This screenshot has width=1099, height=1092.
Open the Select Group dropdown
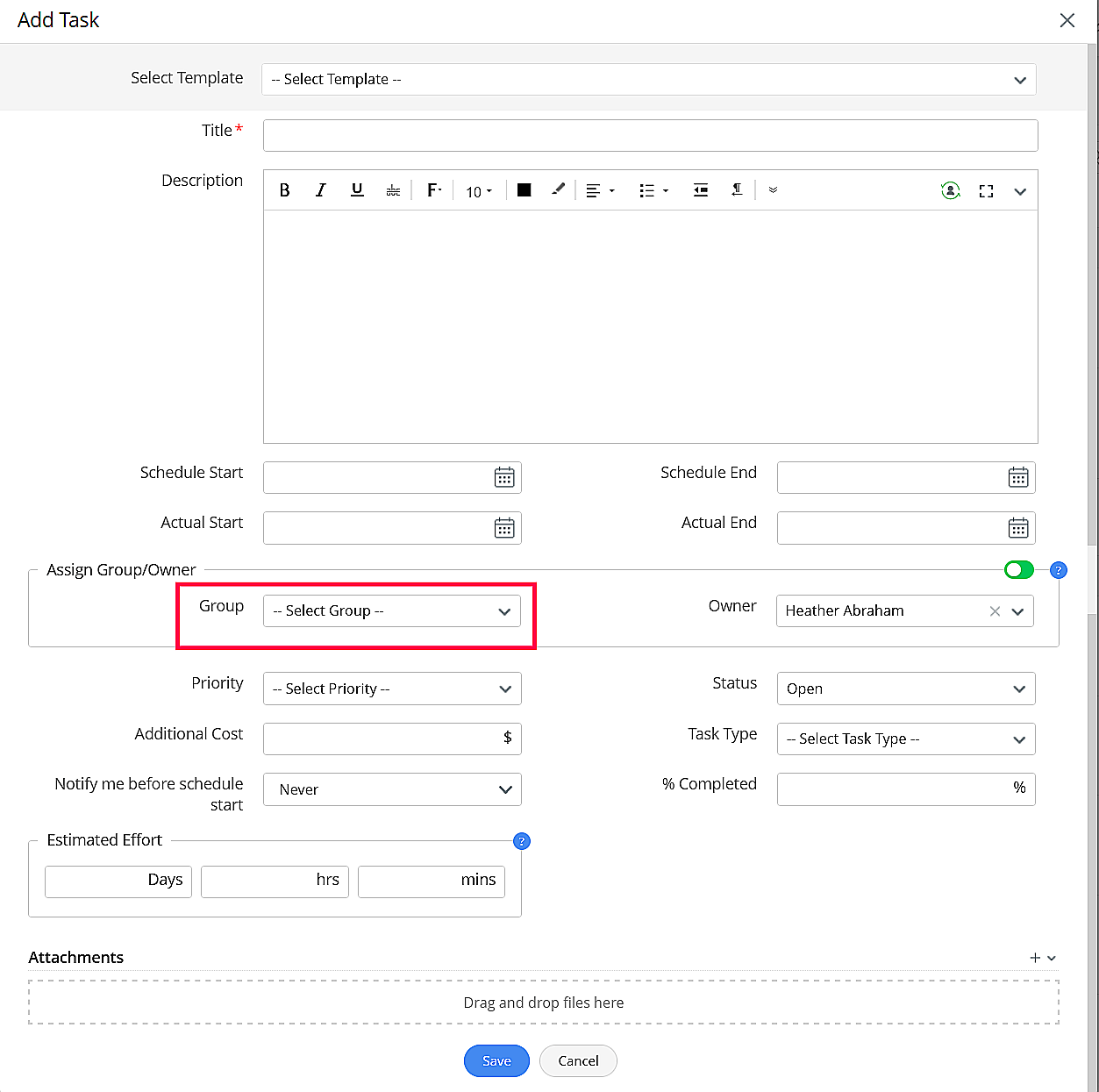[392, 610]
